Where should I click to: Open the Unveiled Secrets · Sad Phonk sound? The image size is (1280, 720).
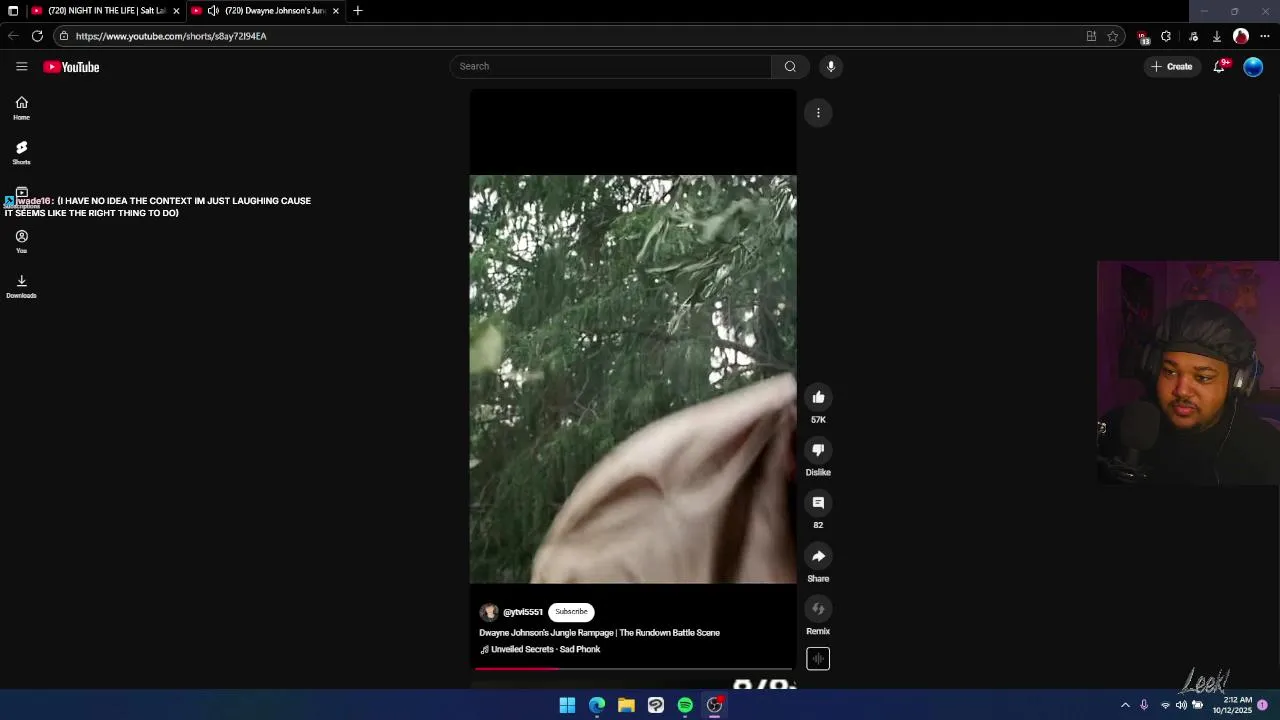click(540, 649)
